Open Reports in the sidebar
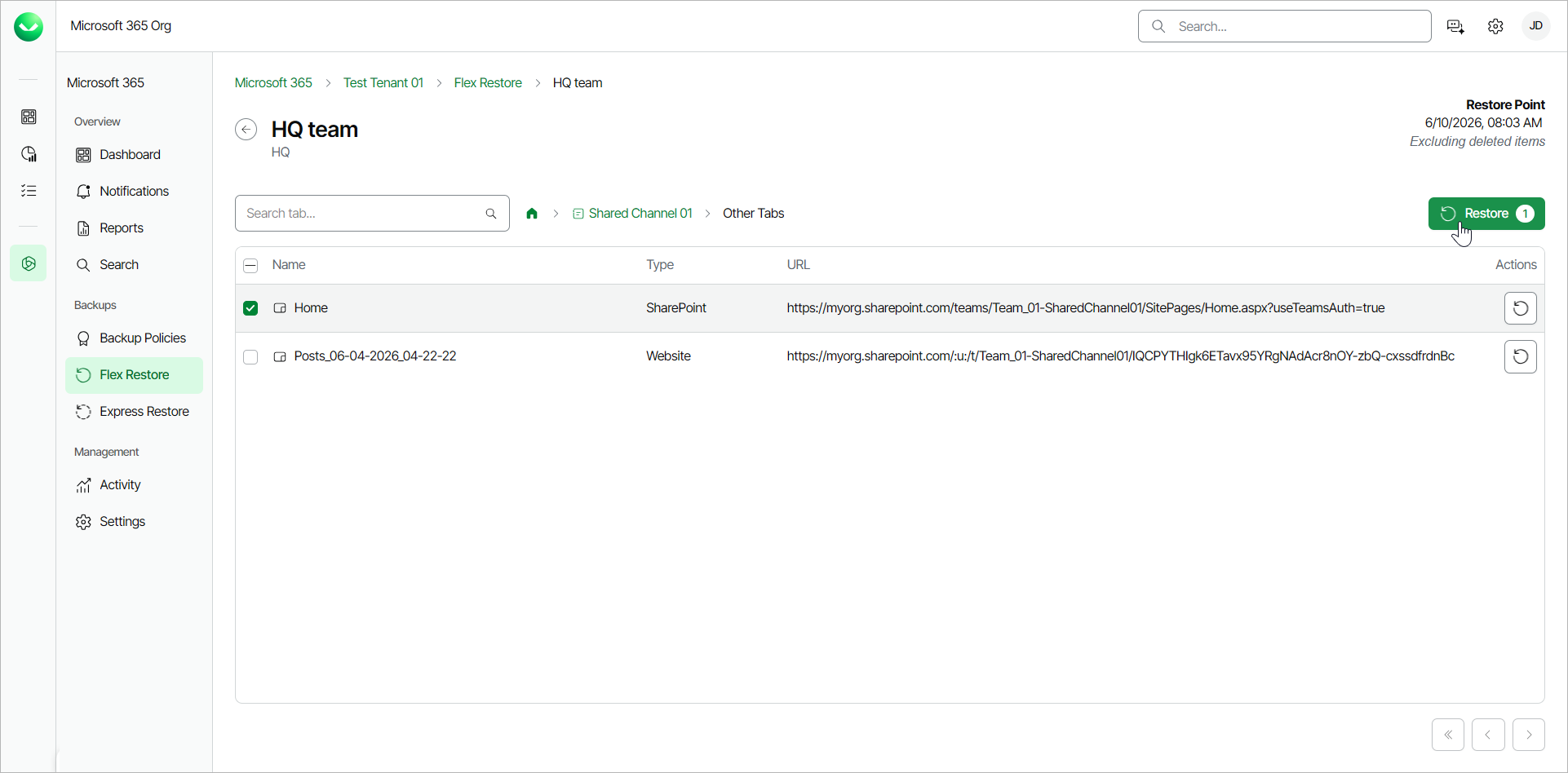The width and height of the screenshot is (1568, 773). (x=134, y=227)
